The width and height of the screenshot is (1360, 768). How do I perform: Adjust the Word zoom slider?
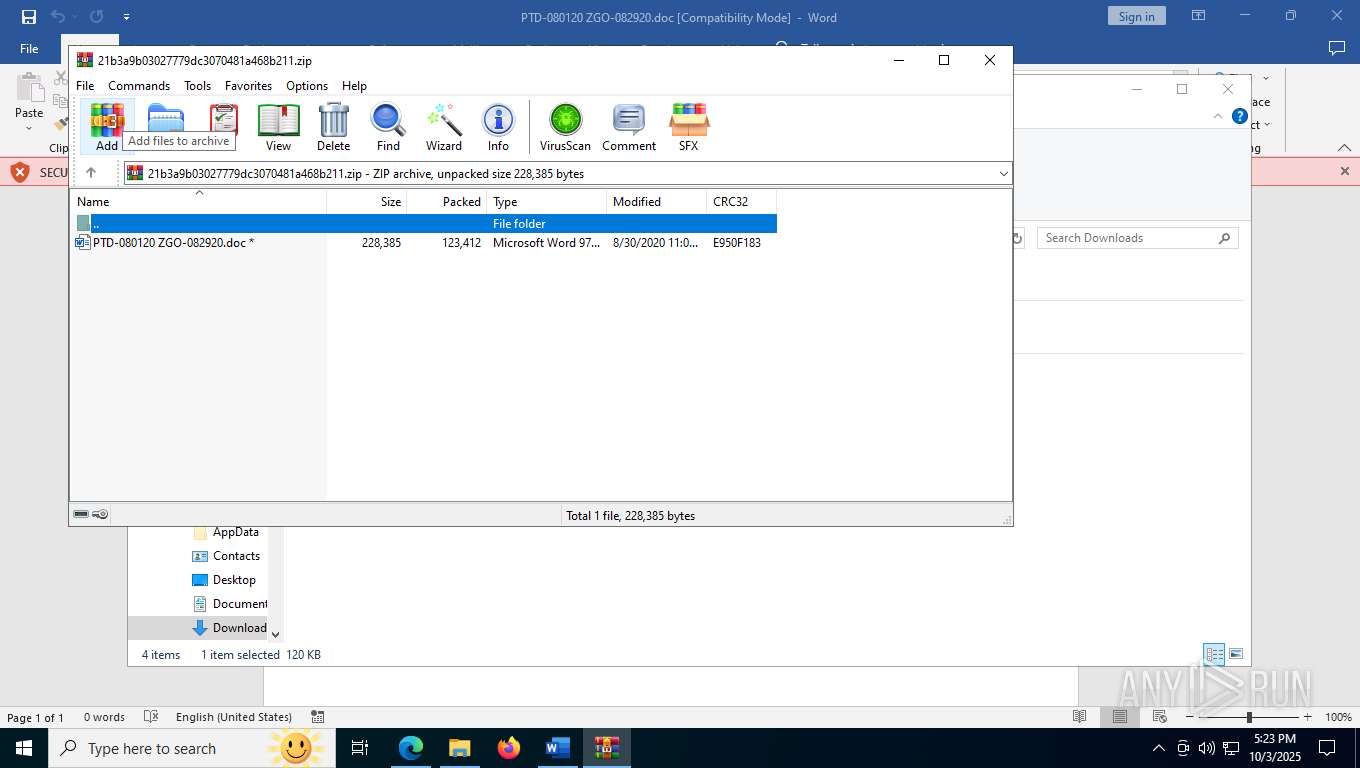(x=1248, y=717)
